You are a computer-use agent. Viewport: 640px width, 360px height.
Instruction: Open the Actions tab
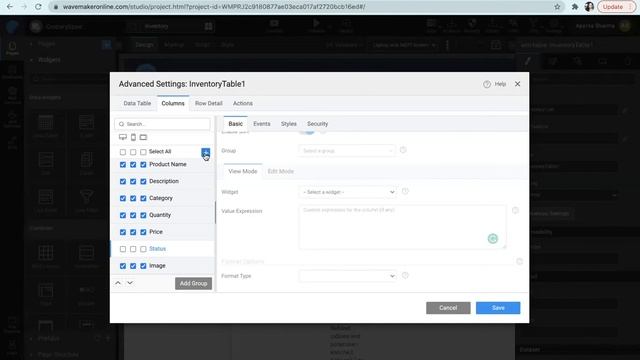point(243,103)
